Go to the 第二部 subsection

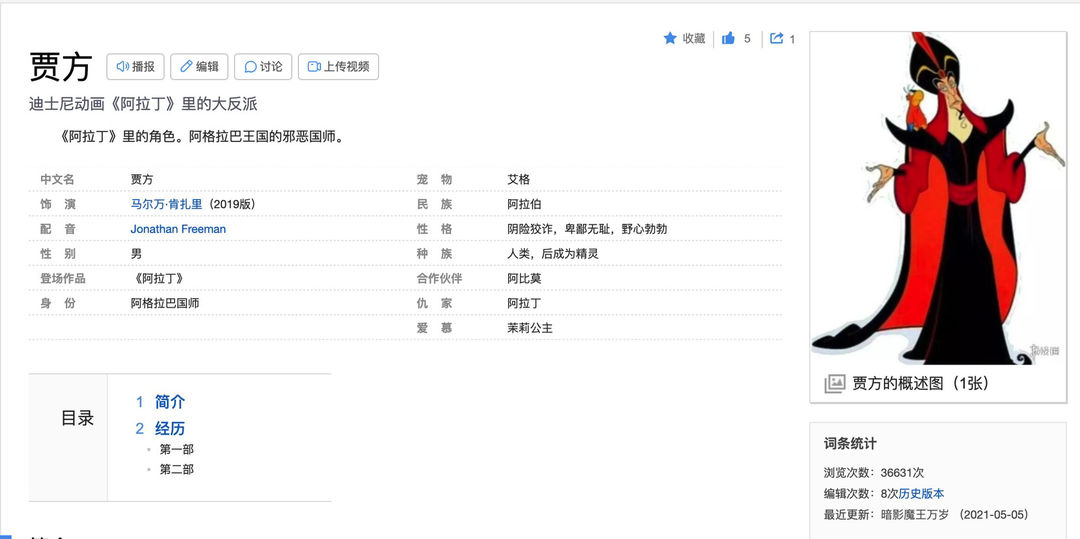(176, 469)
